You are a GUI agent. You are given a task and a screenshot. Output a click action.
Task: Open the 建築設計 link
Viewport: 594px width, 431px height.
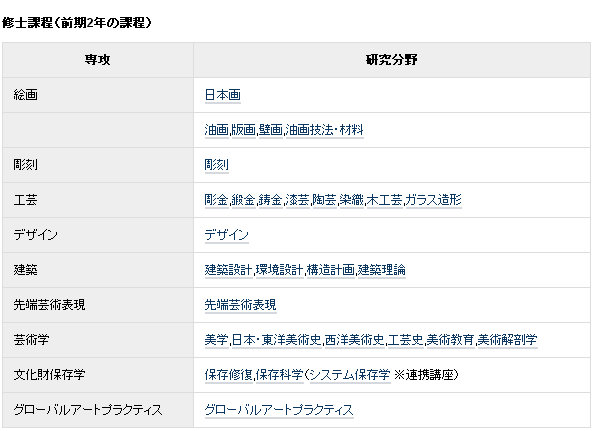coord(228,270)
